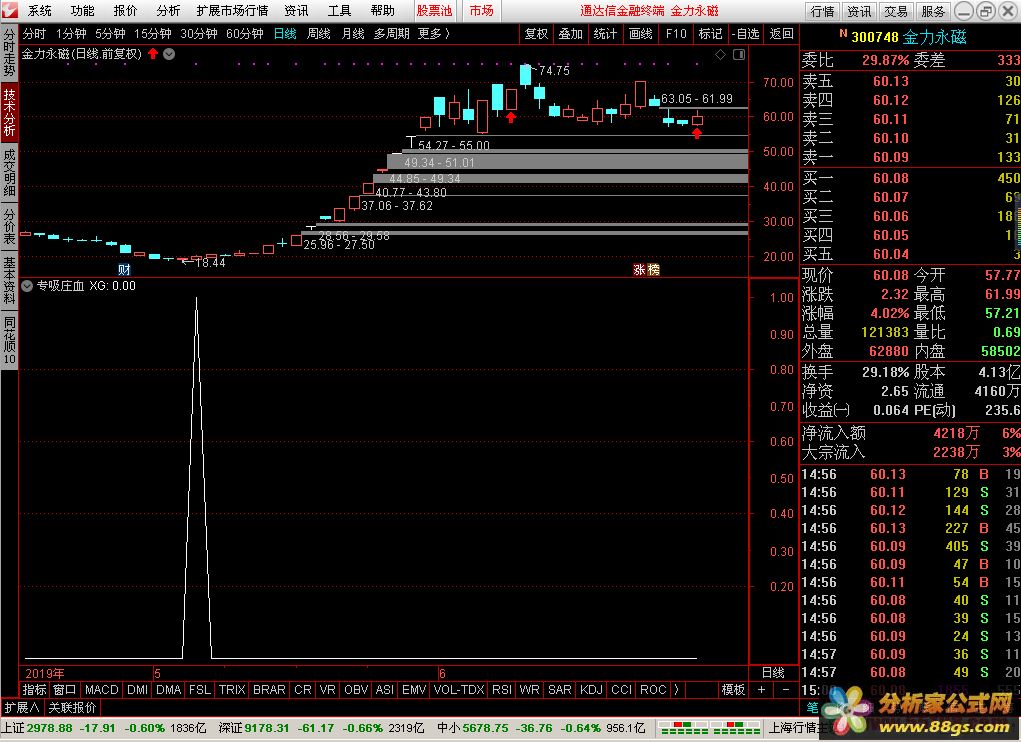Toggle the side panel icon at chart top-right

pos(739,55)
